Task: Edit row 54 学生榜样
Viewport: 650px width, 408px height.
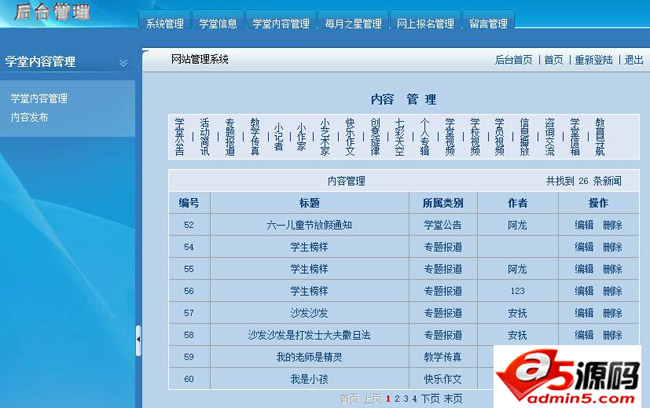Action: point(584,247)
